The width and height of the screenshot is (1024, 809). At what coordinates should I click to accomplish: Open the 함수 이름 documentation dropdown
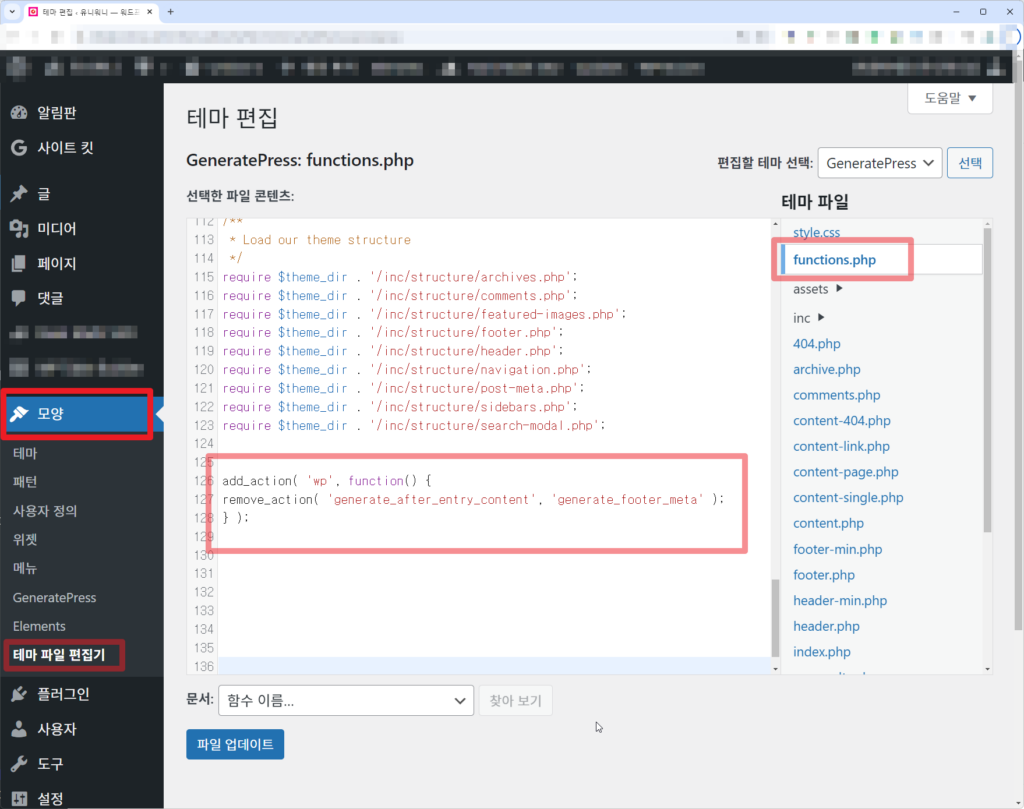(x=346, y=701)
